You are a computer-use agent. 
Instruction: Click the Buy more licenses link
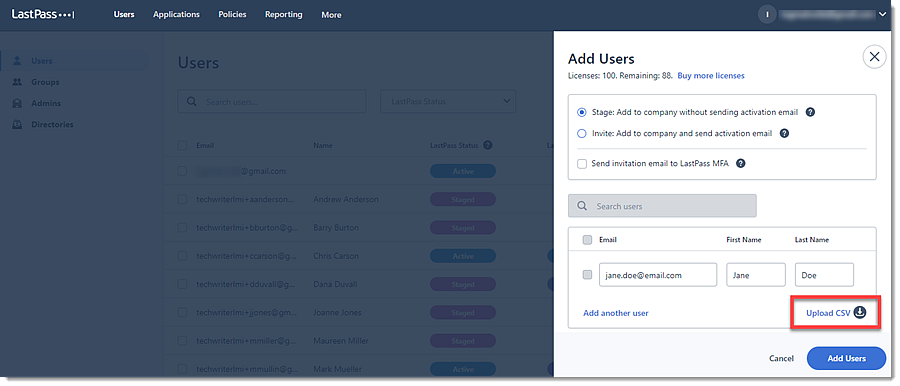click(711, 76)
